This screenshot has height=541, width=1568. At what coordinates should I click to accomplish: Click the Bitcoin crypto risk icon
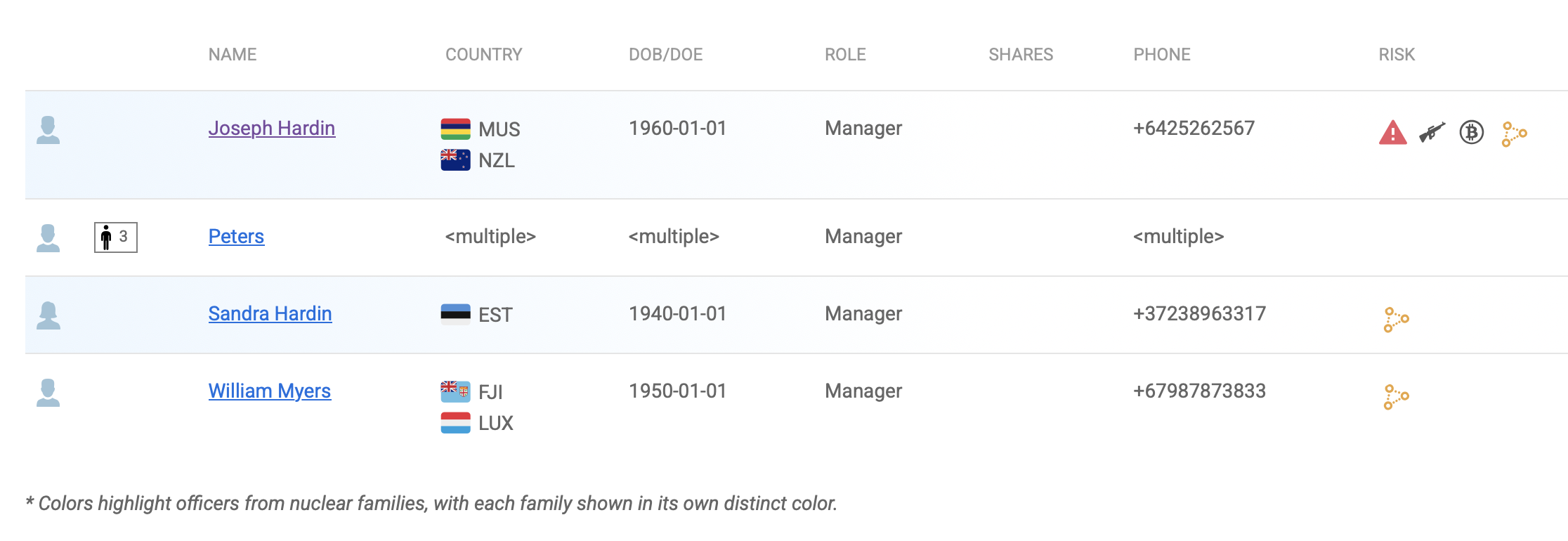click(1471, 132)
